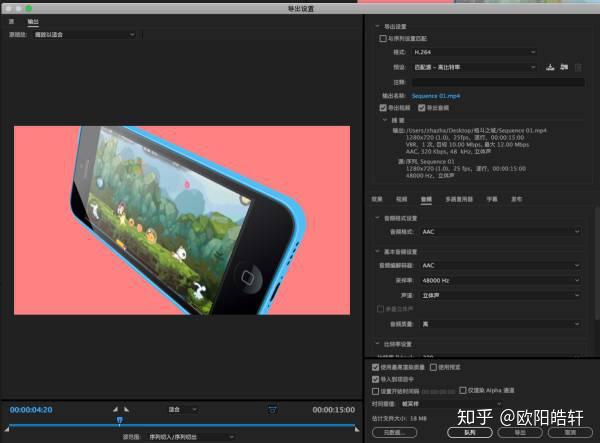Switch to the Captions tab
The height and width of the screenshot is (443, 600).
tap(492, 199)
